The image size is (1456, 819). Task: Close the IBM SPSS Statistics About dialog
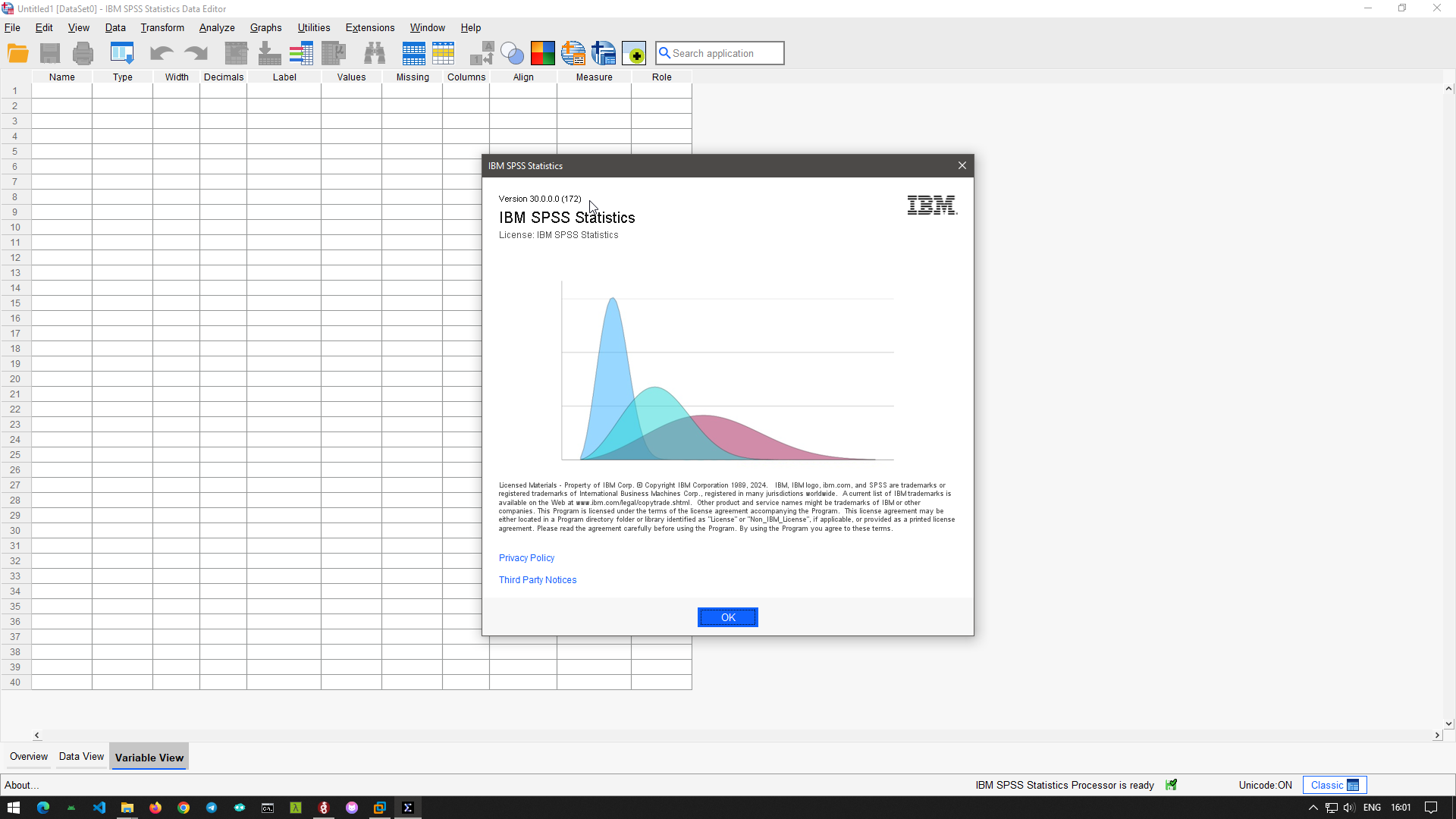[962, 165]
